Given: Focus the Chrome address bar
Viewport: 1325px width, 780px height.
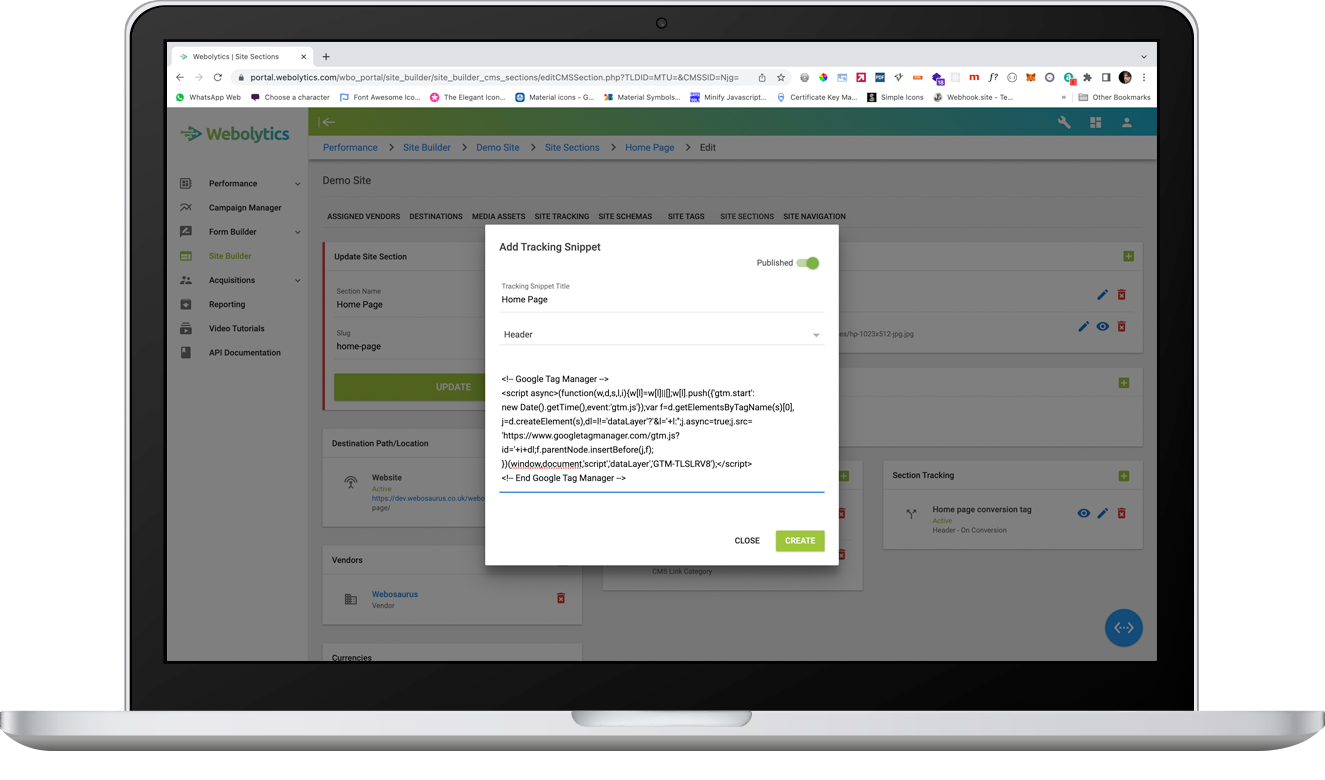Looking at the screenshot, I should [495, 77].
